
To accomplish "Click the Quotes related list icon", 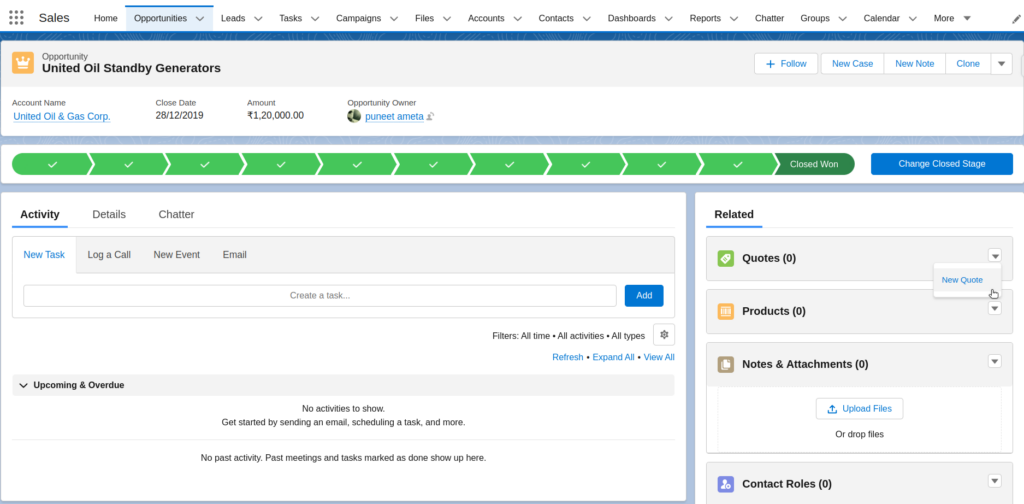I will click(726, 258).
